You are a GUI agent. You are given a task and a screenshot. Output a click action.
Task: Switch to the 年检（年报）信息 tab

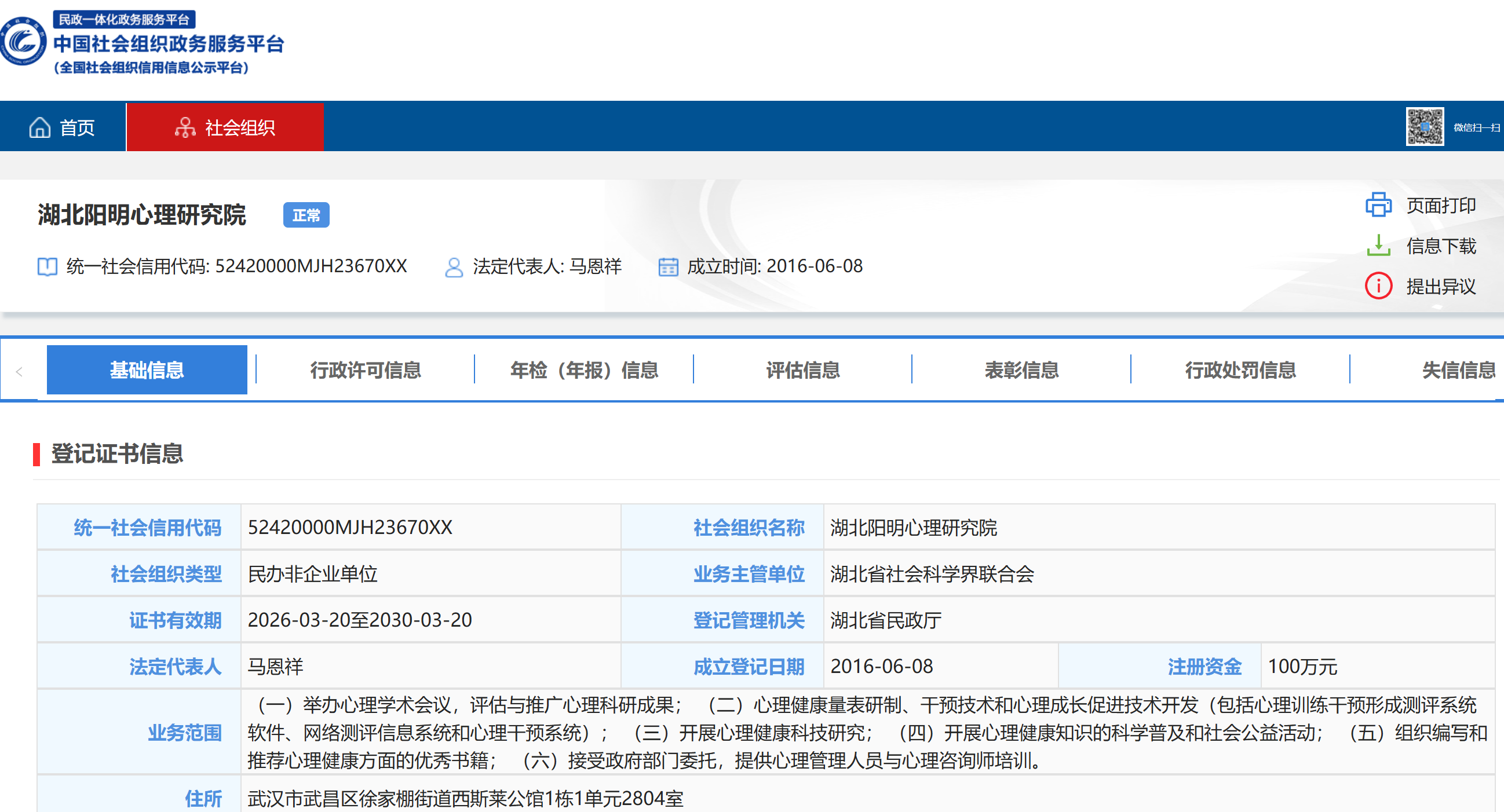[x=584, y=370]
